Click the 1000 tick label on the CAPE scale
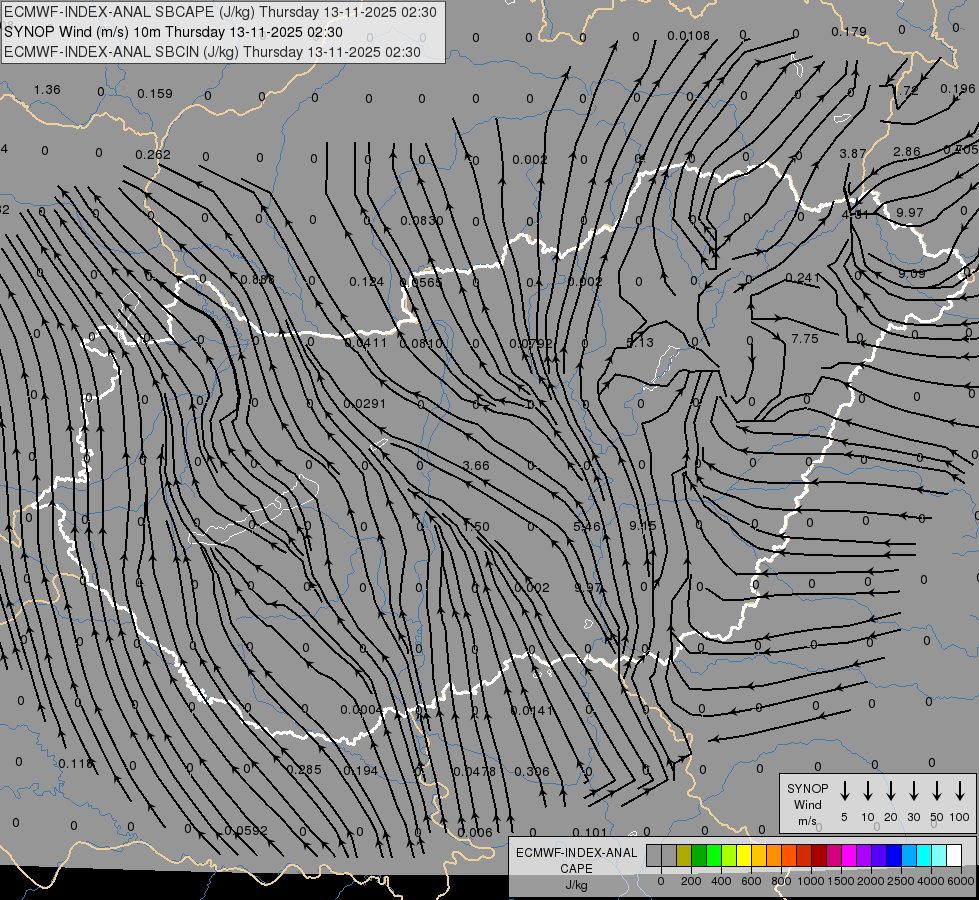The image size is (979, 900). tap(810, 881)
